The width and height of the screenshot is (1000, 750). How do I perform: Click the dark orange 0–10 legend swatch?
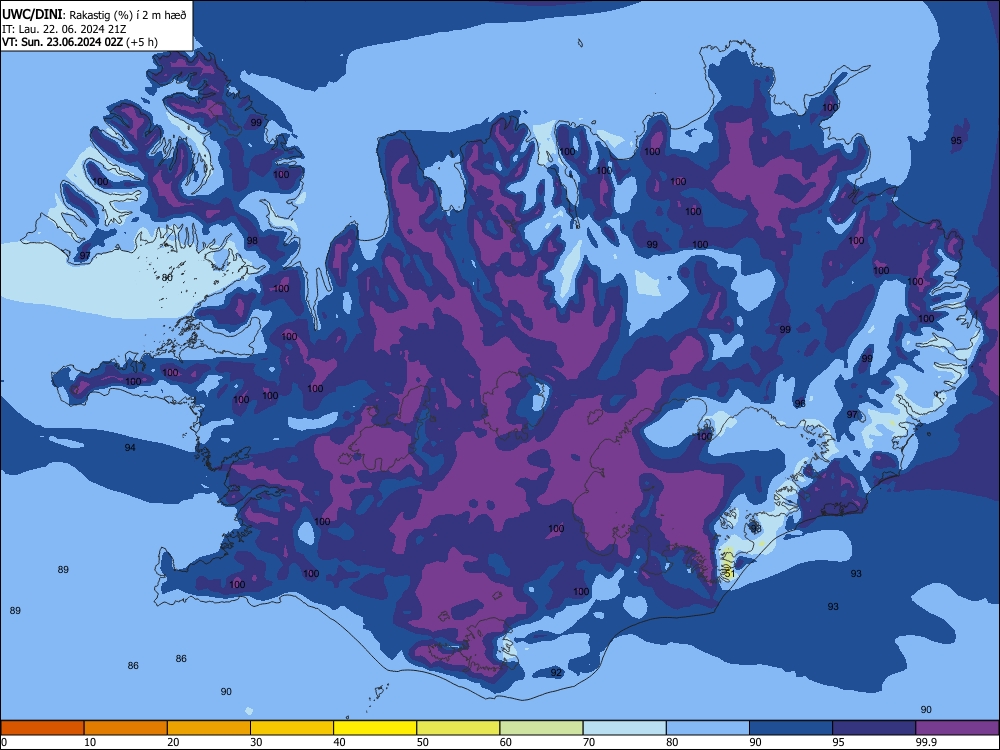tap(42, 728)
